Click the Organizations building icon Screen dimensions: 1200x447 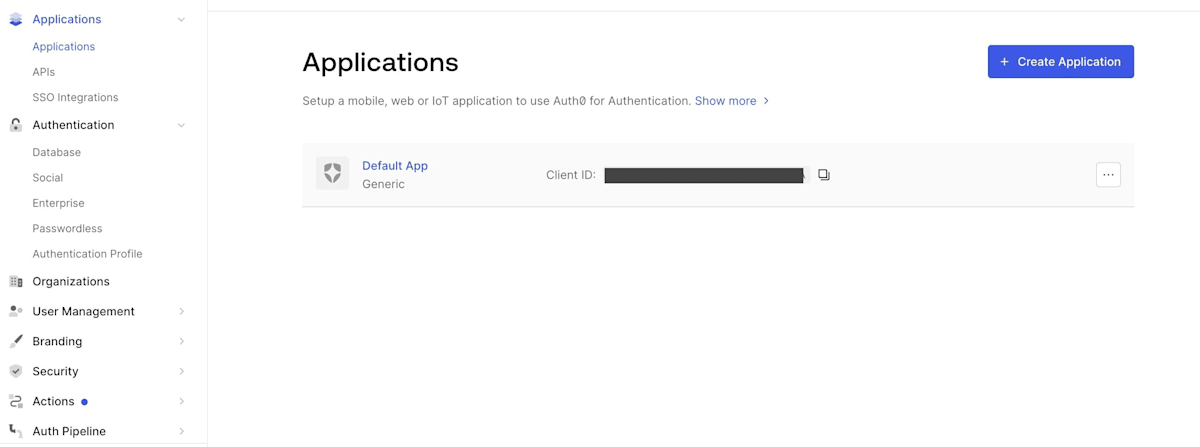(15, 281)
